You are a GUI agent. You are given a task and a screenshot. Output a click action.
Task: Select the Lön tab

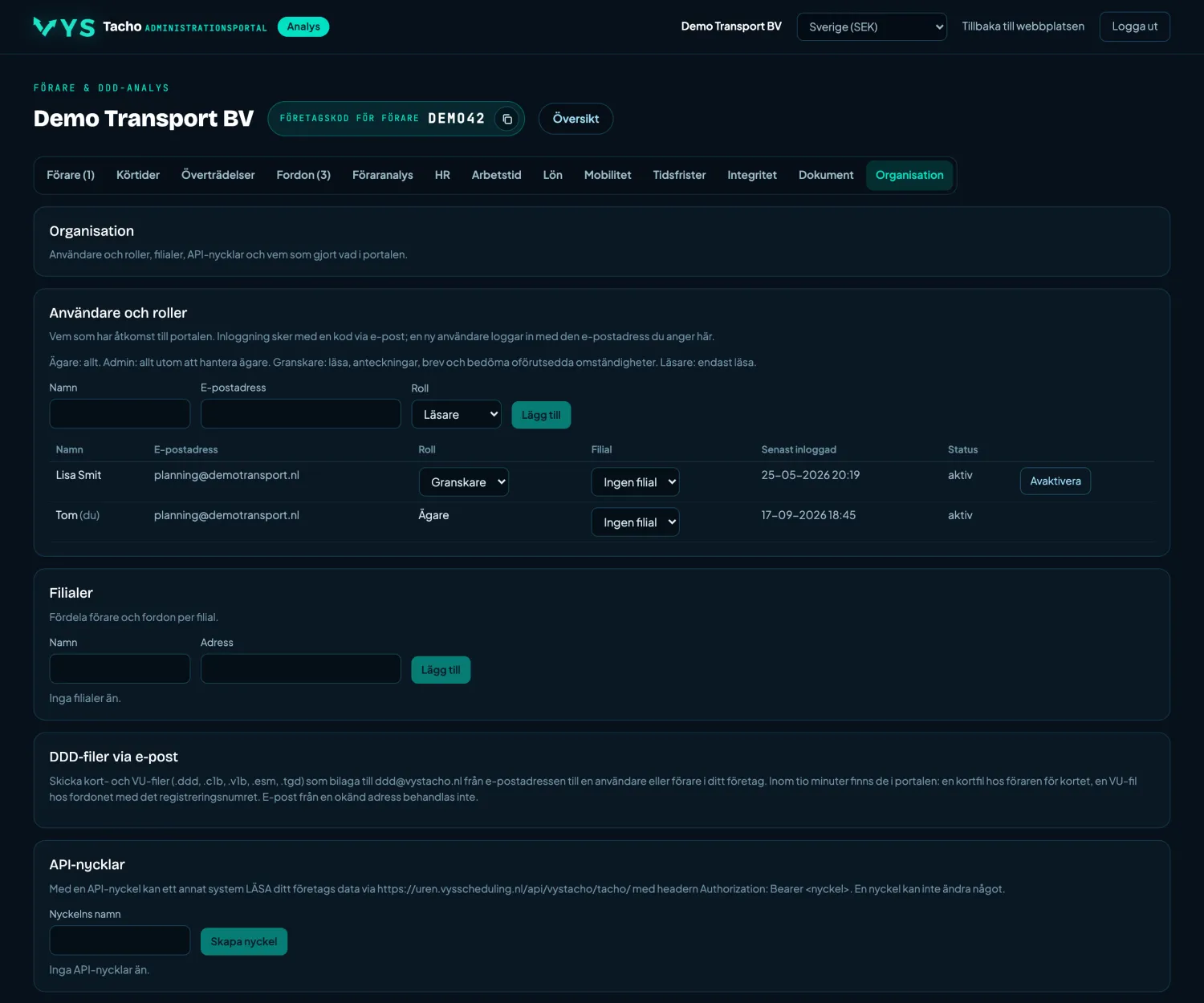point(553,175)
